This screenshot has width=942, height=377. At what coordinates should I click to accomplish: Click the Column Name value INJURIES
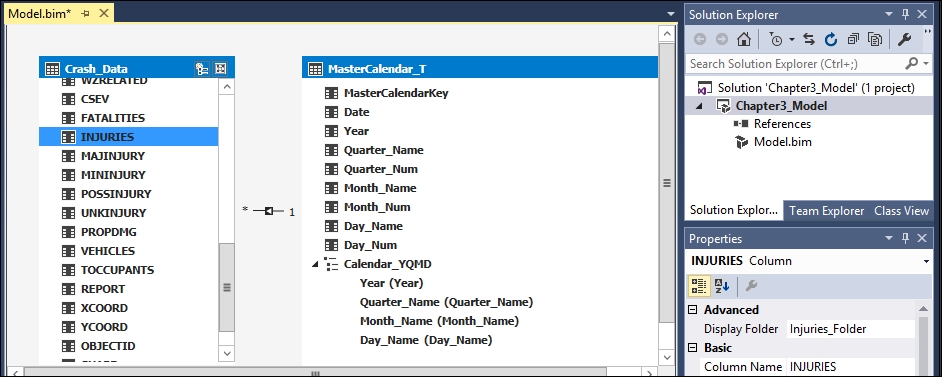pos(851,366)
